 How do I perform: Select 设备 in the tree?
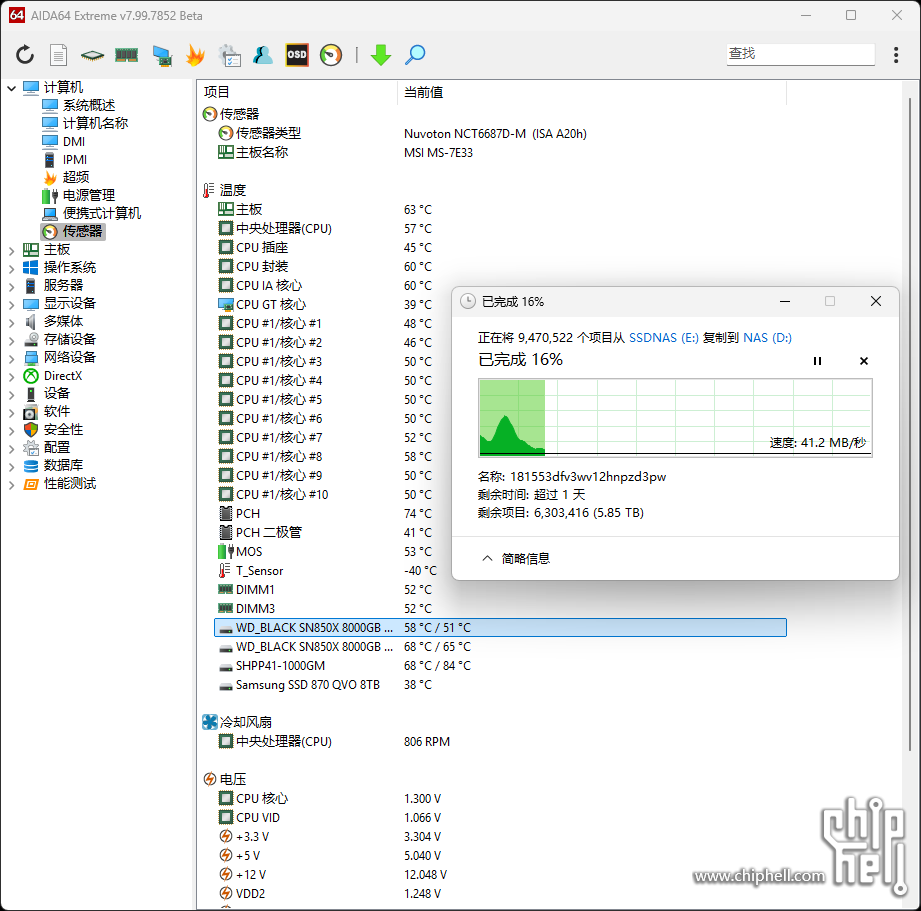point(56,393)
